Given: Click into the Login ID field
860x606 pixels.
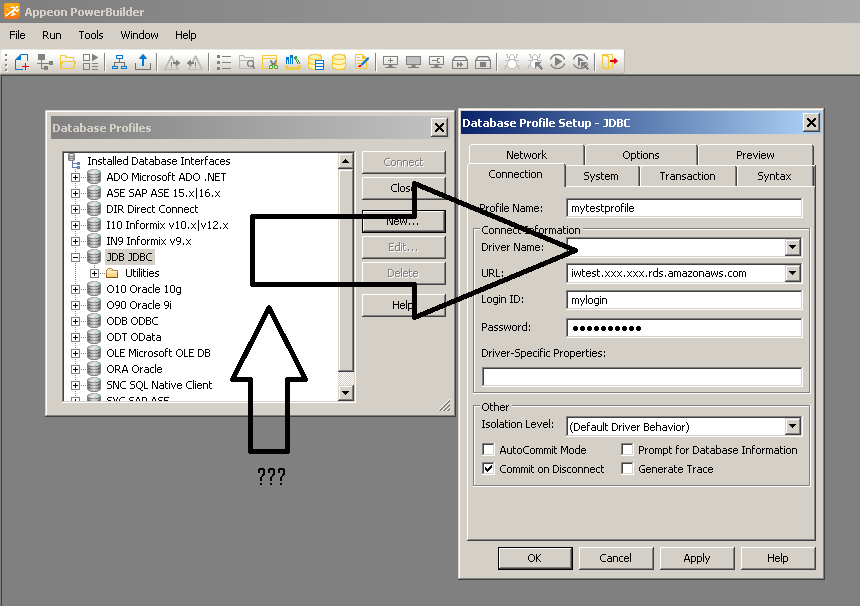Looking at the screenshot, I should coord(684,300).
